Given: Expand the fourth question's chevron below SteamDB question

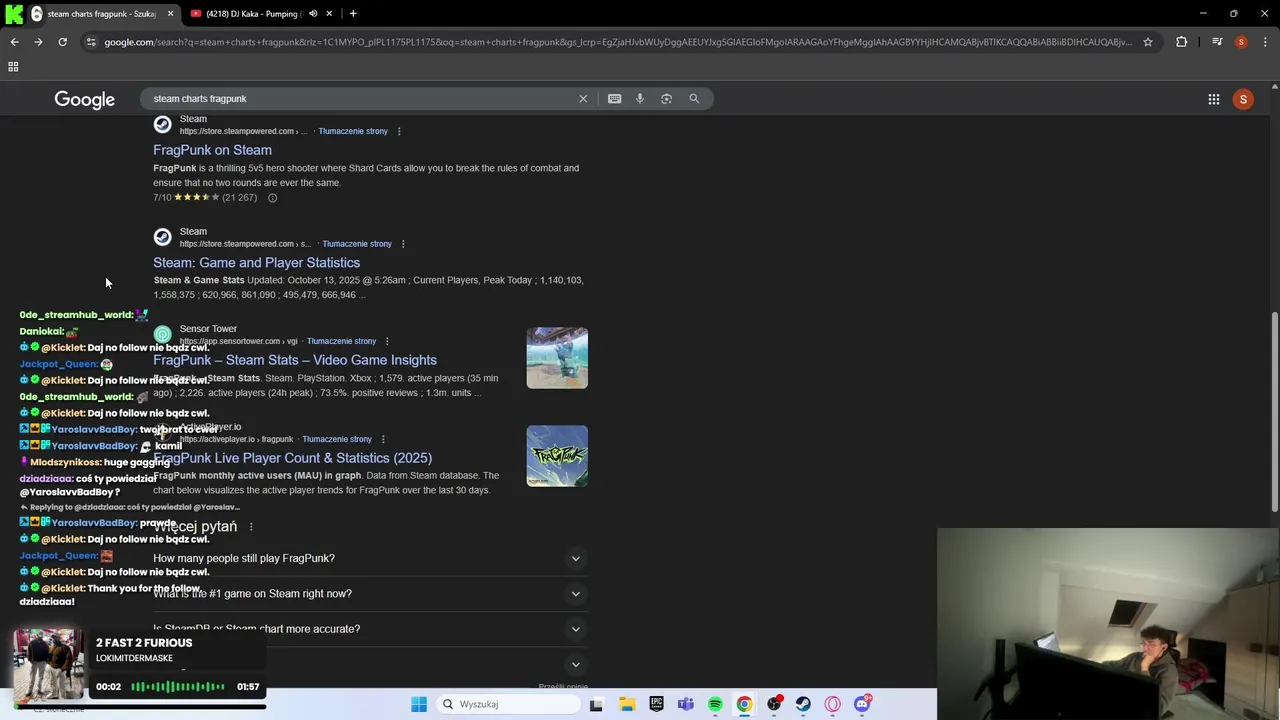Looking at the screenshot, I should (x=575, y=664).
